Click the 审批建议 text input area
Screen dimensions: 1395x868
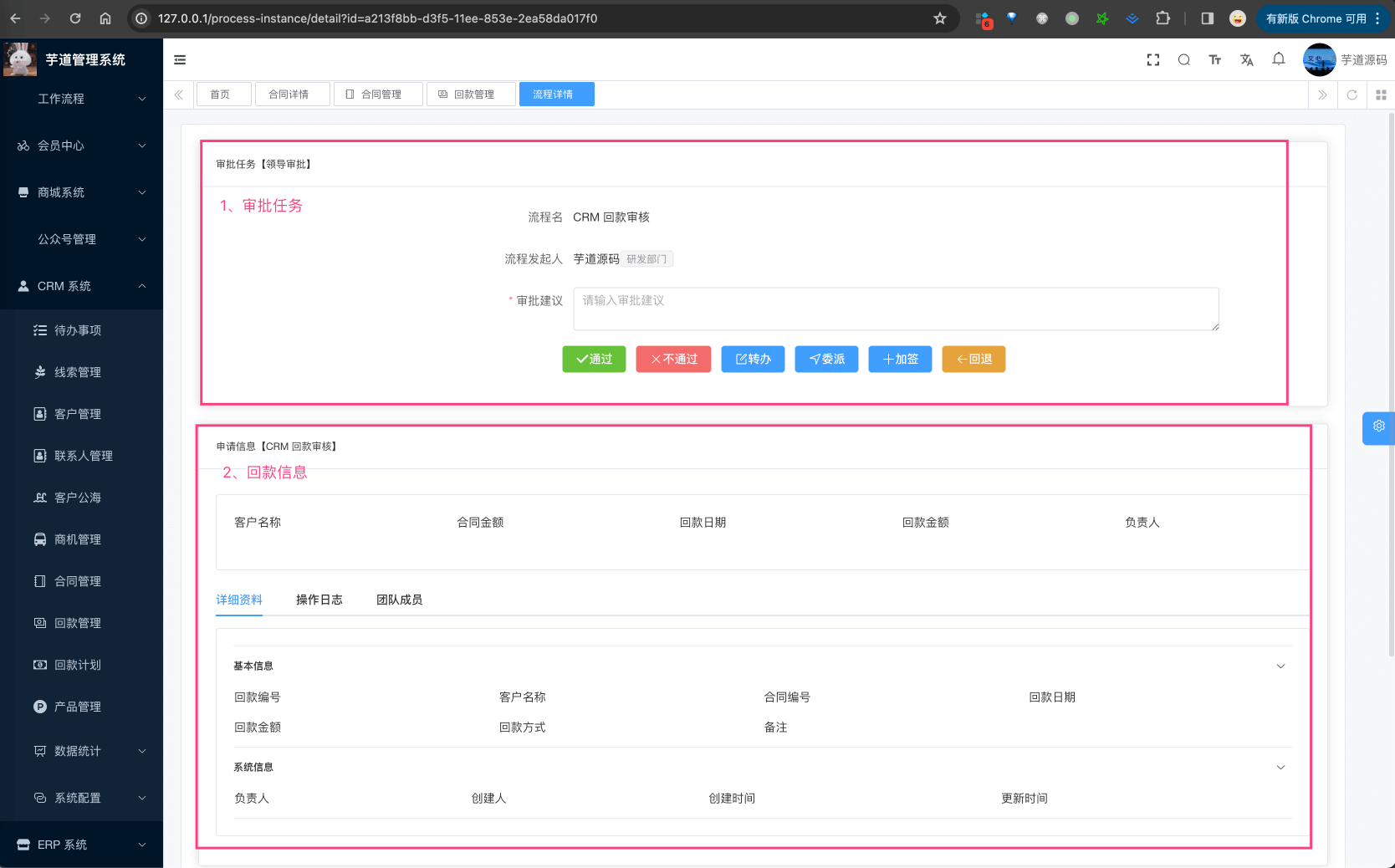(x=895, y=309)
